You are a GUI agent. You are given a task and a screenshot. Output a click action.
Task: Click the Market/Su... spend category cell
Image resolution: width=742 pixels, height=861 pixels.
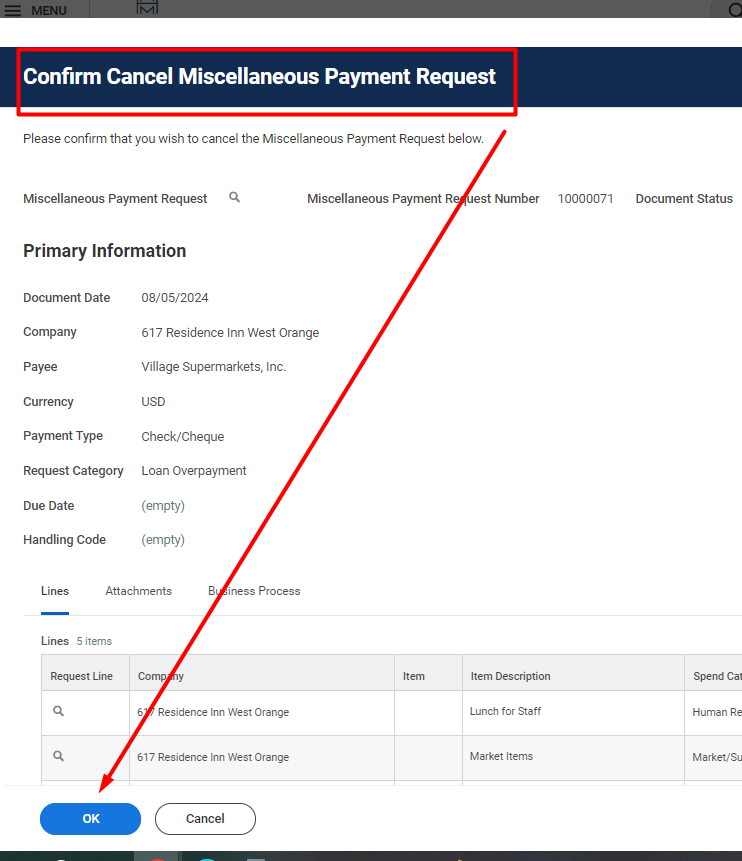[x=713, y=758]
